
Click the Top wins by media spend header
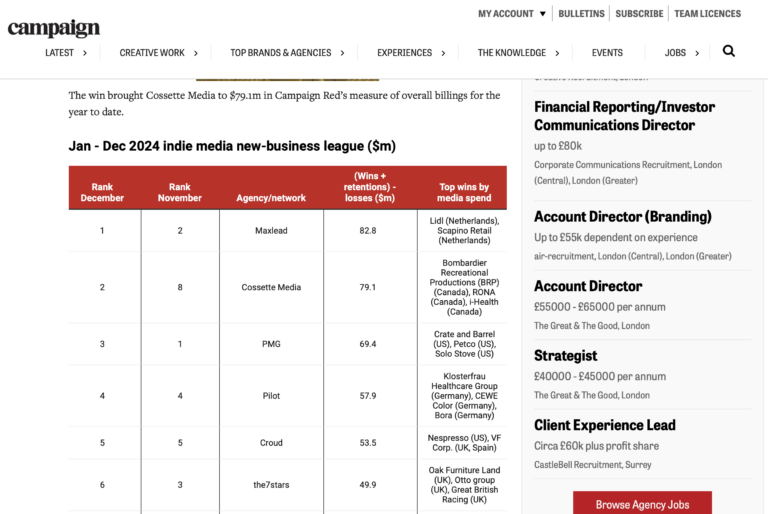pos(464,192)
